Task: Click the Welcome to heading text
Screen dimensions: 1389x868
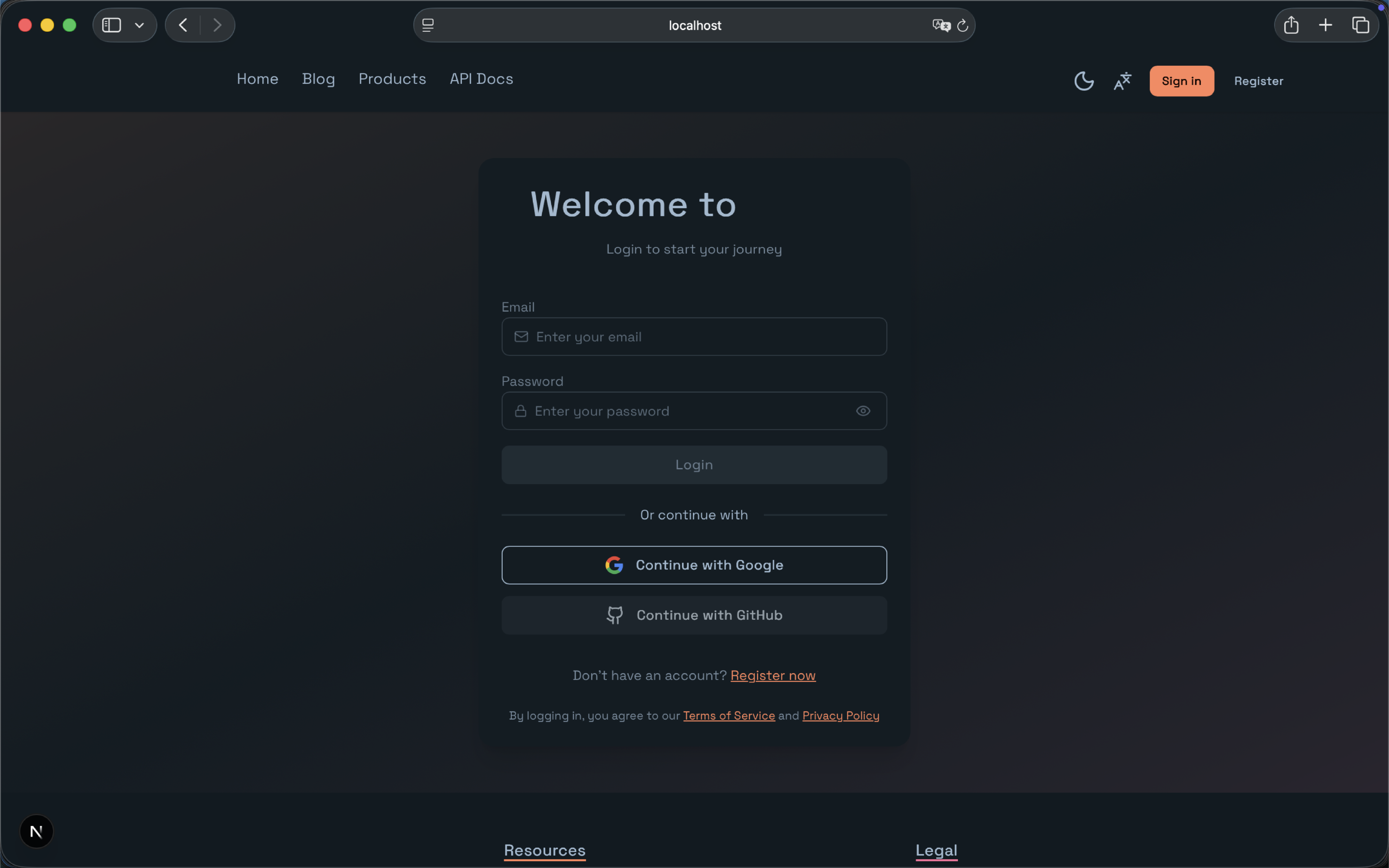Action: [634, 204]
